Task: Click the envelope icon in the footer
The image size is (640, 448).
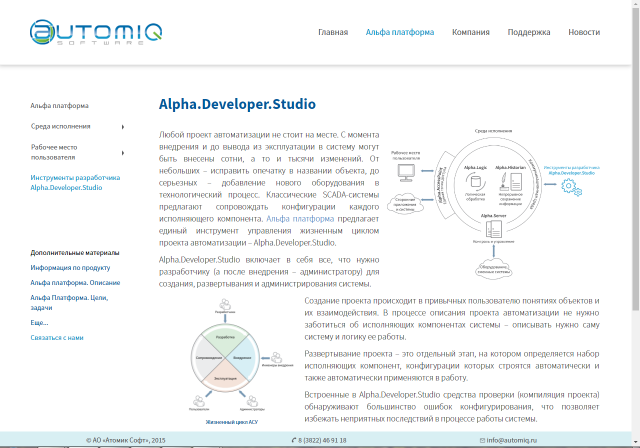Action: point(482,440)
